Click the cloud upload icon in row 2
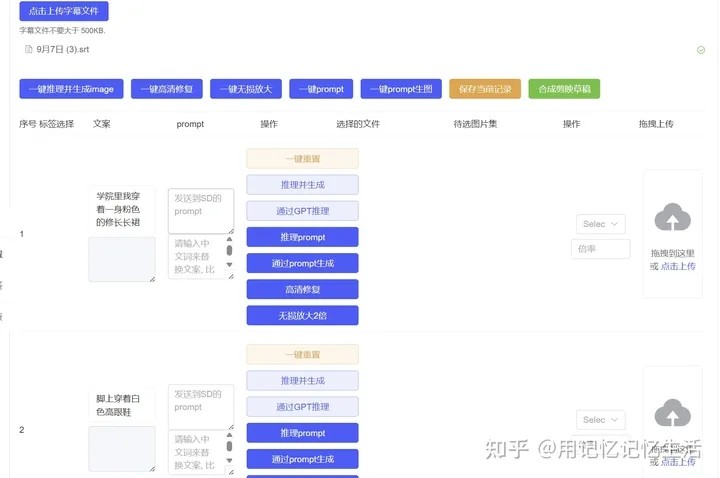Screen dimensions: 720x478 coord(673,412)
